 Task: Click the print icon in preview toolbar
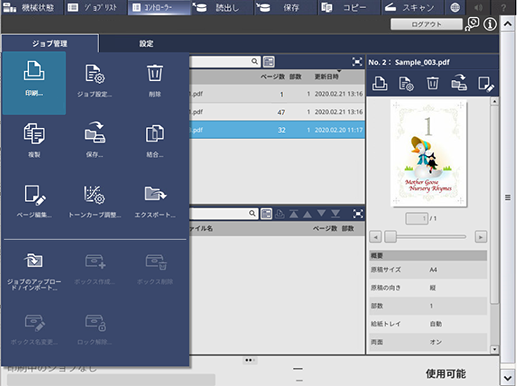[x=380, y=83]
